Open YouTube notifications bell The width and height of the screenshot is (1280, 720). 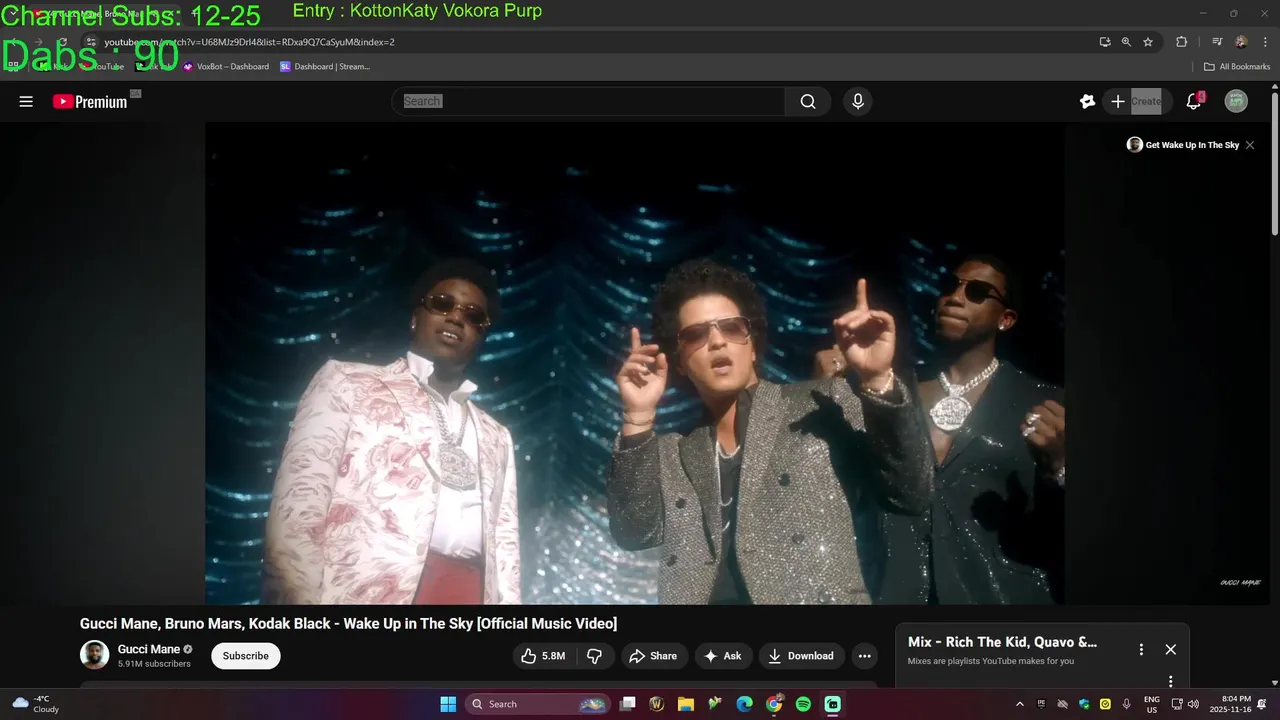[x=1193, y=101]
